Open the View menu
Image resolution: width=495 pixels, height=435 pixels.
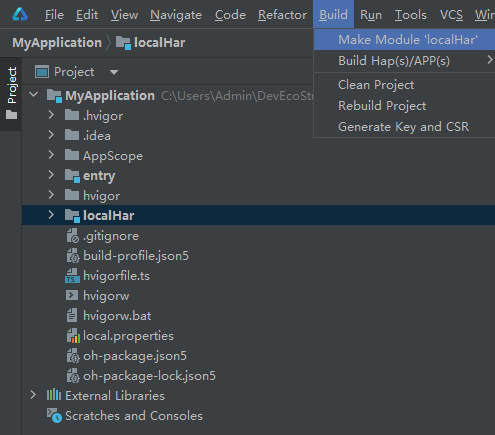[124, 15]
